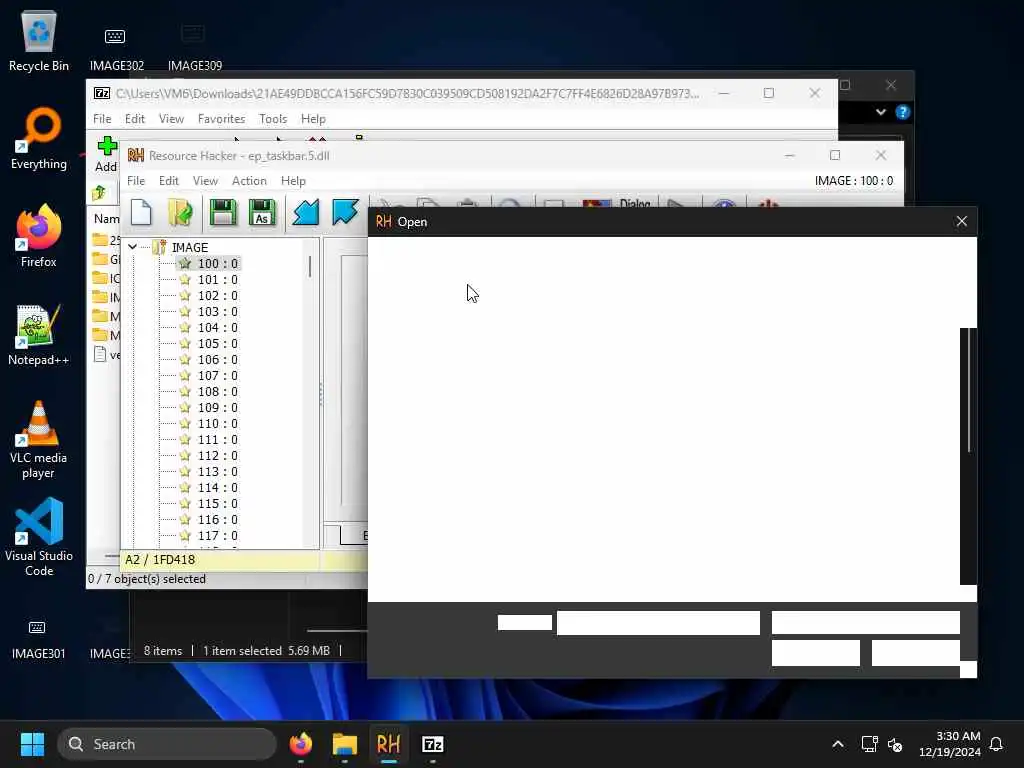This screenshot has width=1024, height=768.
Task: Open Recycle Bin on the desktop
Action: (x=39, y=40)
